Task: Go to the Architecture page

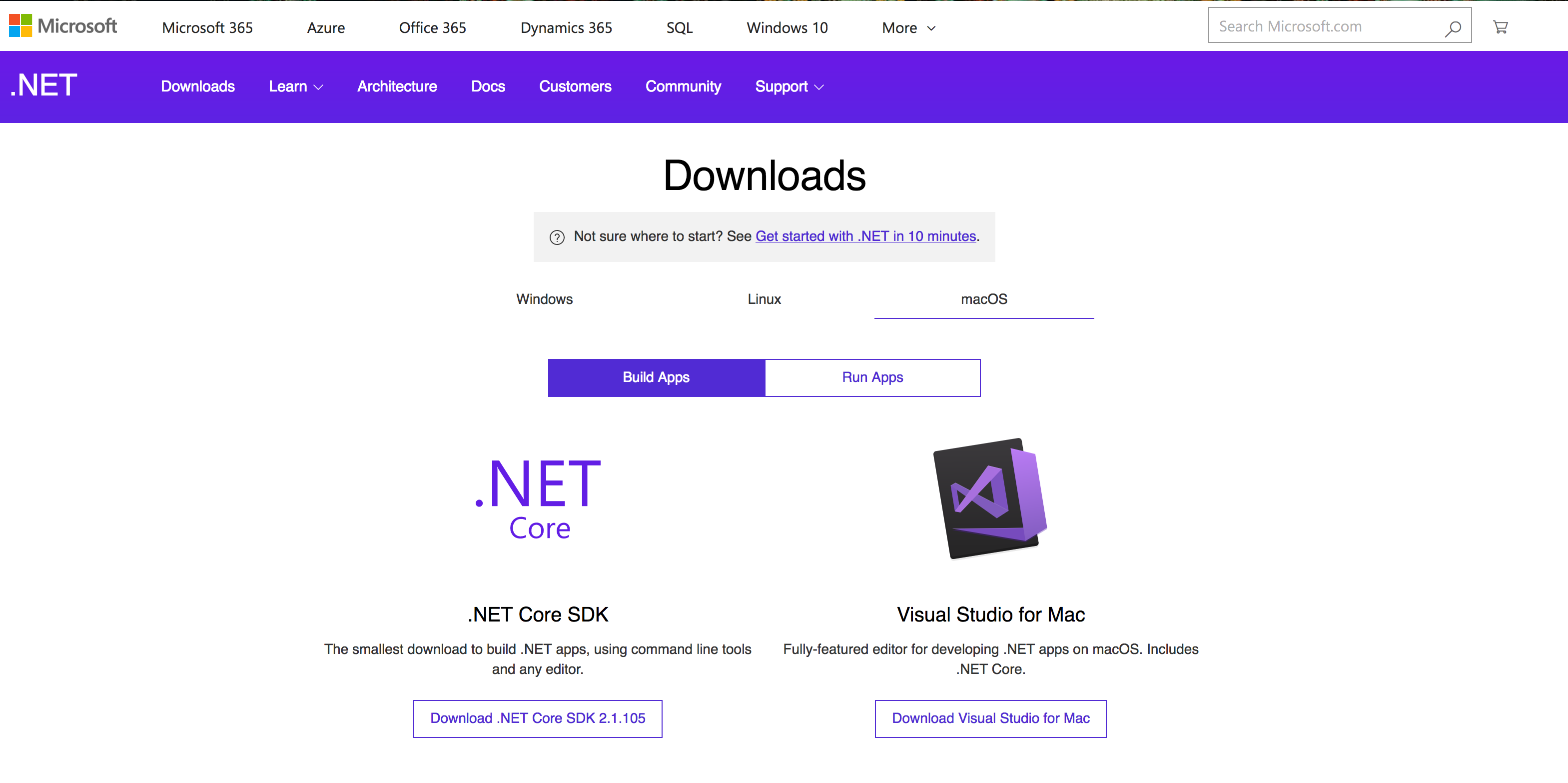Action: click(x=397, y=86)
